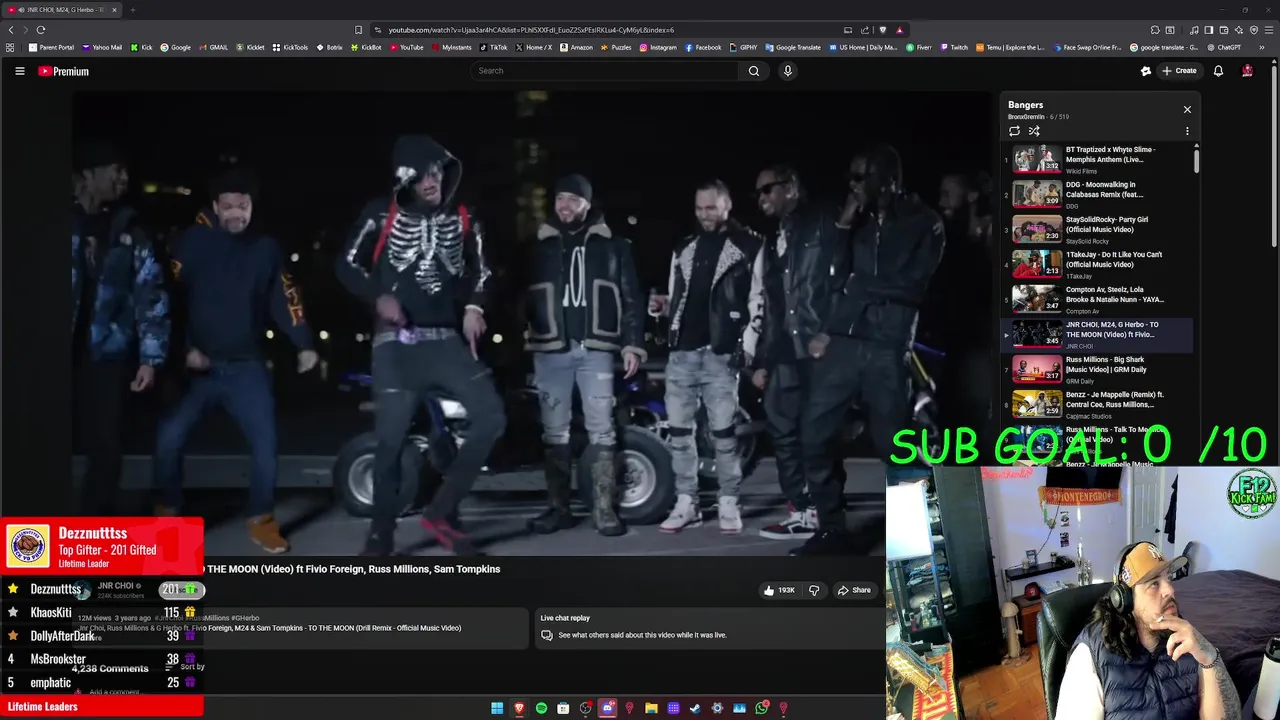Viewport: 1280px width, 720px height.
Task: Open the Twitch bookmark
Action: pyautogui.click(x=953, y=47)
